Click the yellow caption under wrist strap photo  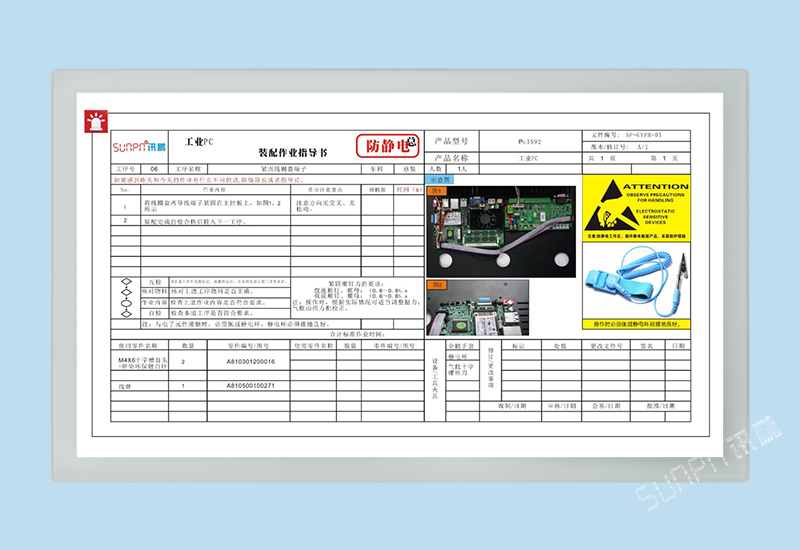tap(636, 324)
